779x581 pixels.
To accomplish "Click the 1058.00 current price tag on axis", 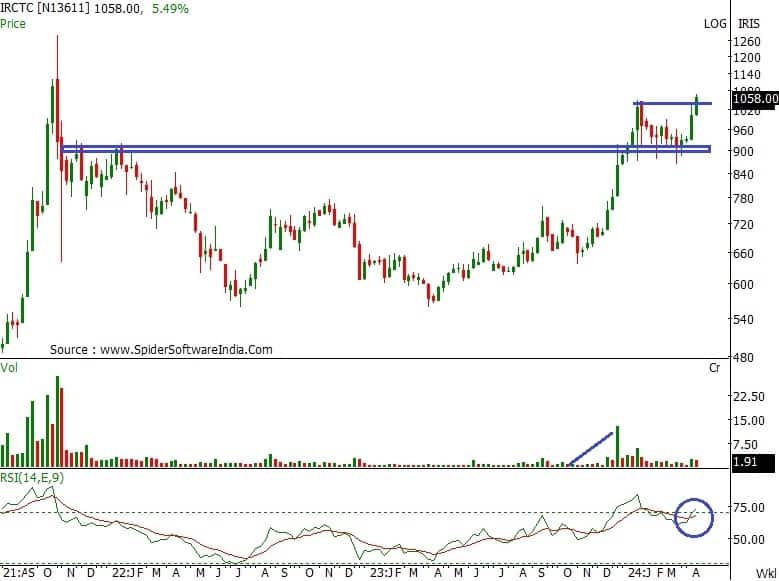I will (754, 99).
